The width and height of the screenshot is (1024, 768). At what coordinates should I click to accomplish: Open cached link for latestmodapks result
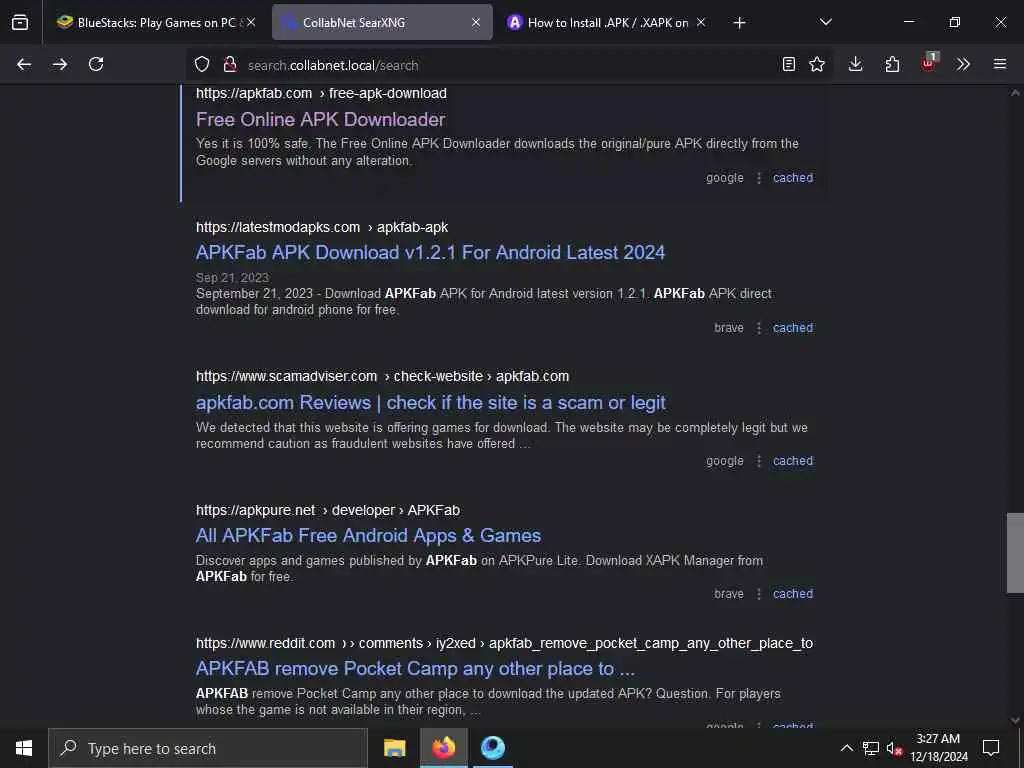click(793, 328)
